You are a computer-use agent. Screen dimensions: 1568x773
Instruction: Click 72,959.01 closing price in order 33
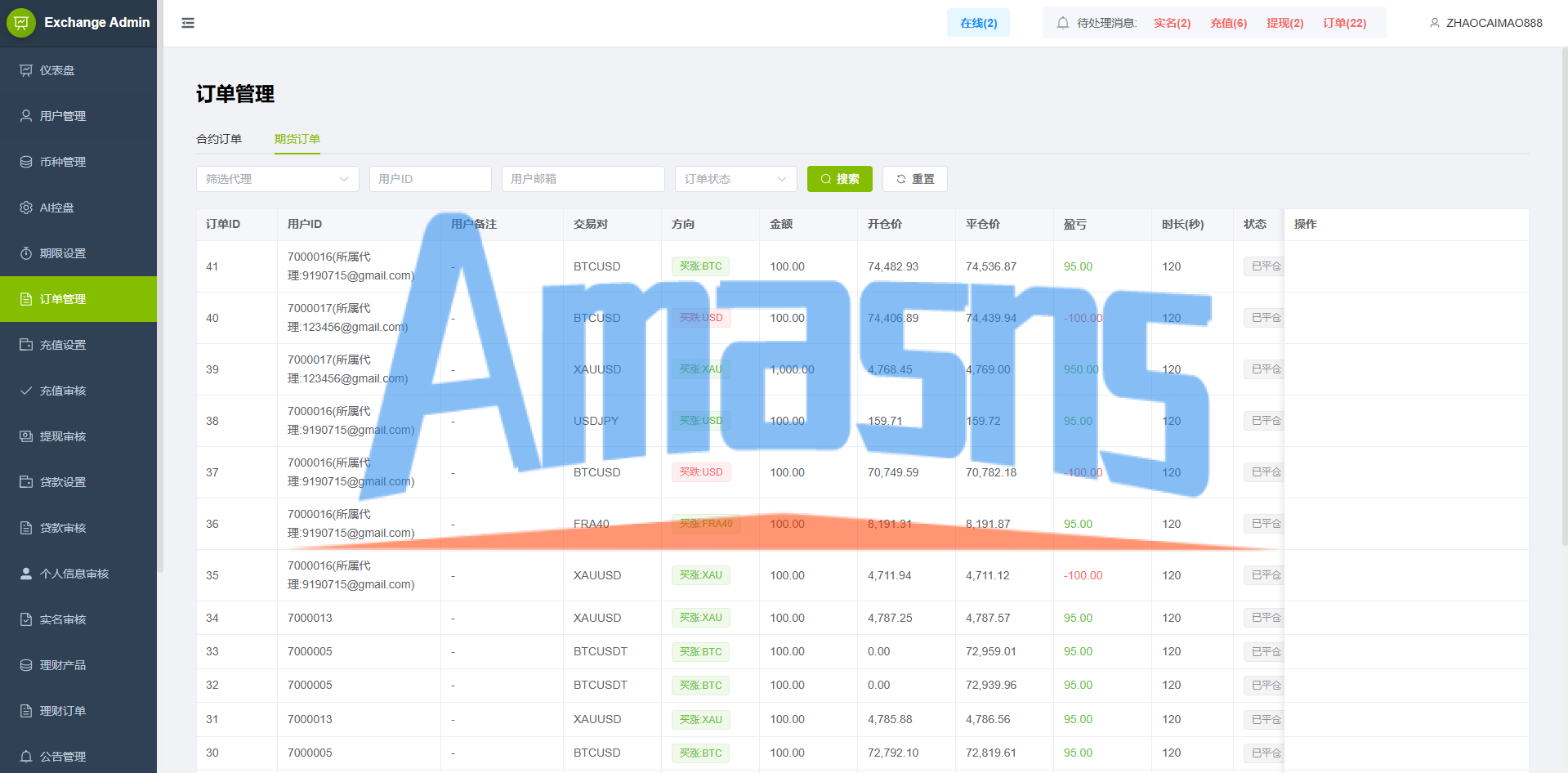991,651
